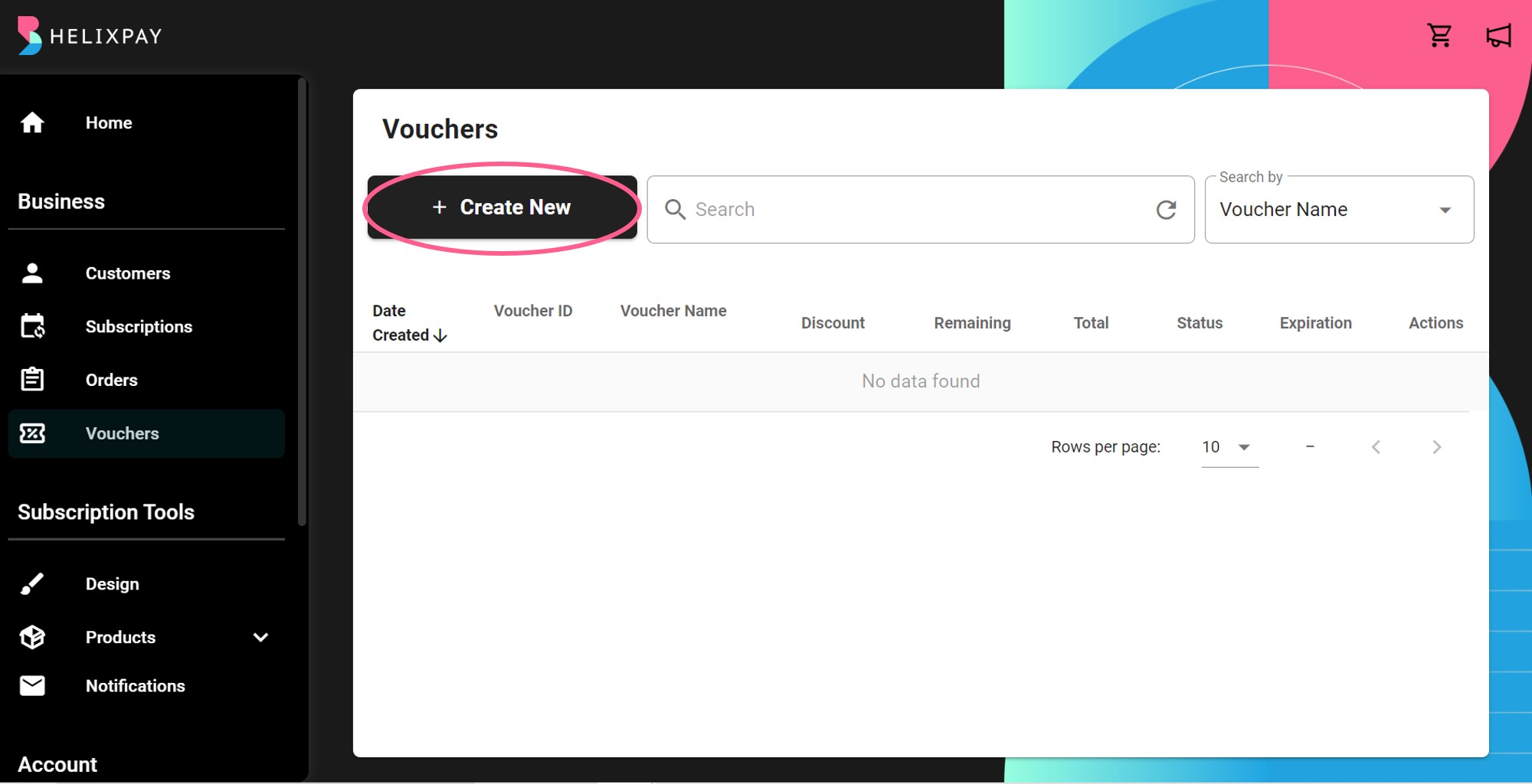This screenshot has height=784, width=1532.
Task: Click the Subscription Tools section heading
Action: click(x=106, y=512)
